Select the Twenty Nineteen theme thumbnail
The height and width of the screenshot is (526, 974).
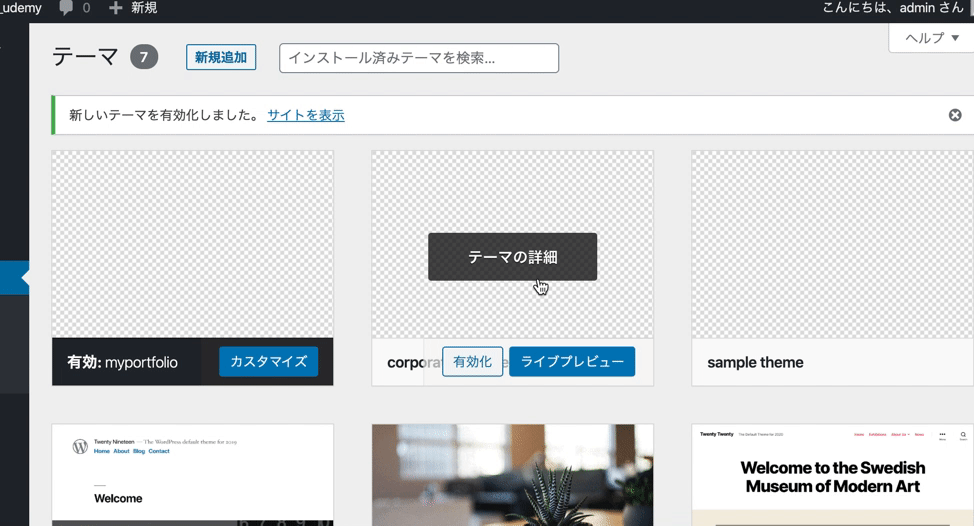pyautogui.click(x=193, y=475)
